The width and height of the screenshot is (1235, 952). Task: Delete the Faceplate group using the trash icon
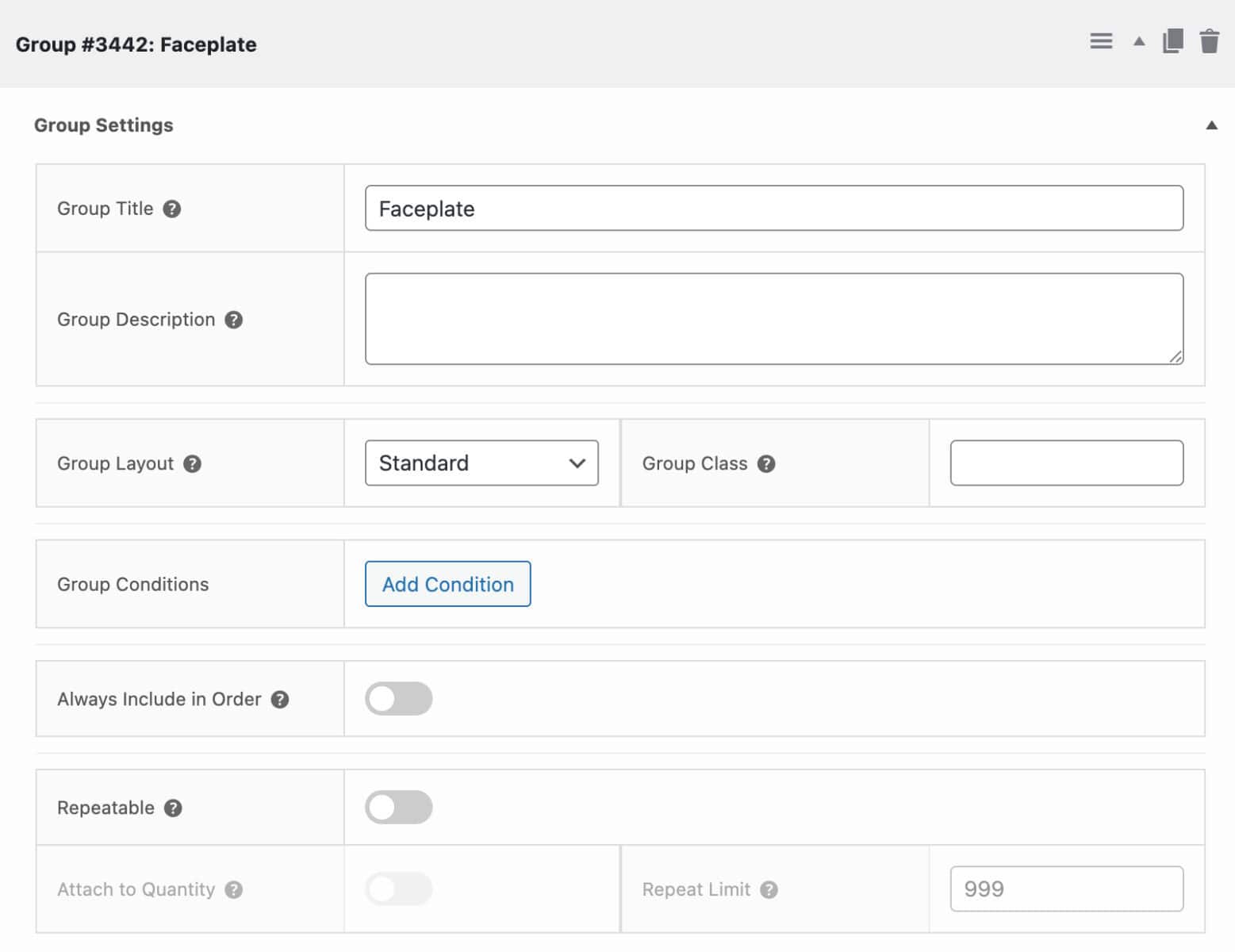click(1210, 42)
